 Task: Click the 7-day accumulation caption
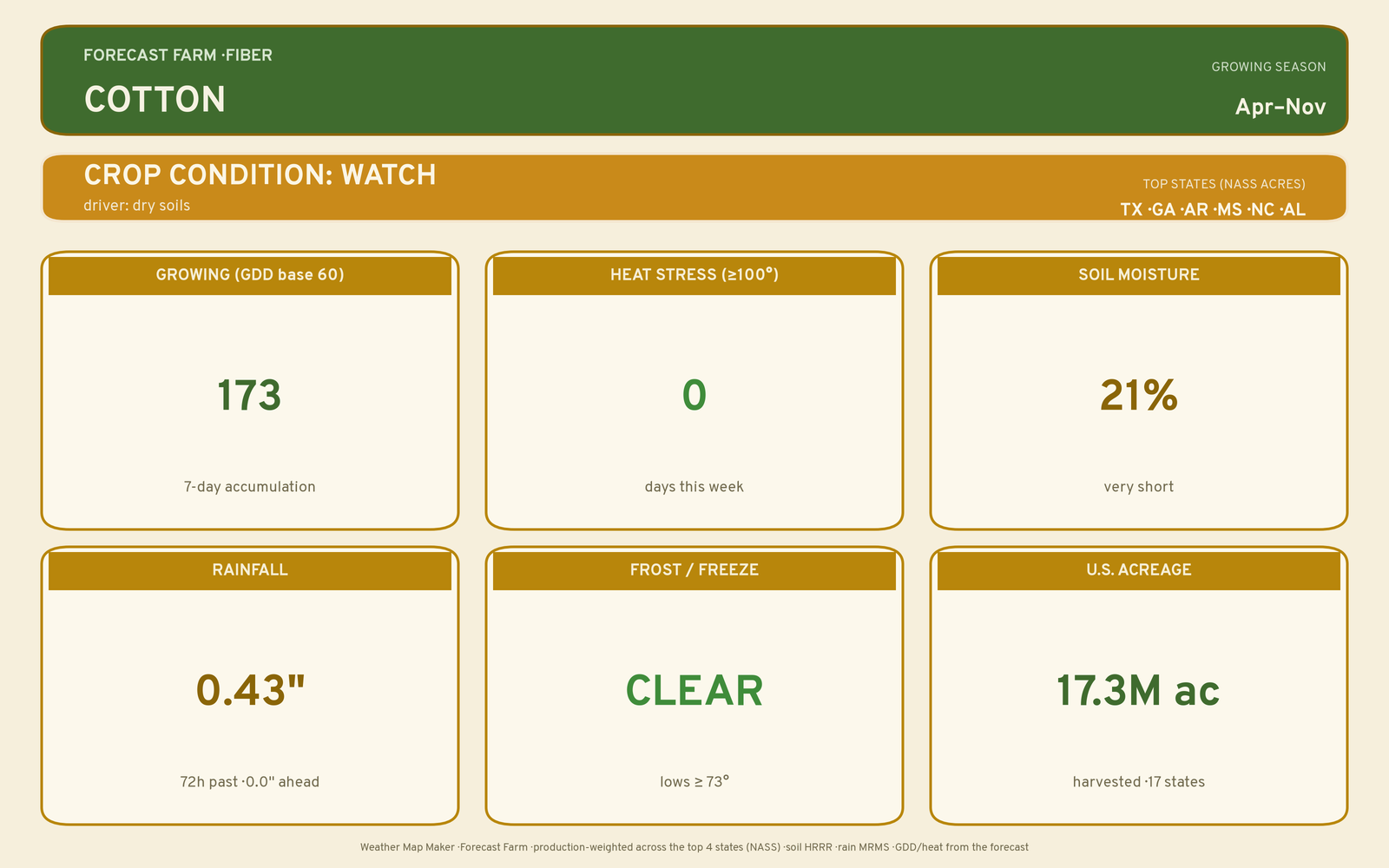click(250, 487)
